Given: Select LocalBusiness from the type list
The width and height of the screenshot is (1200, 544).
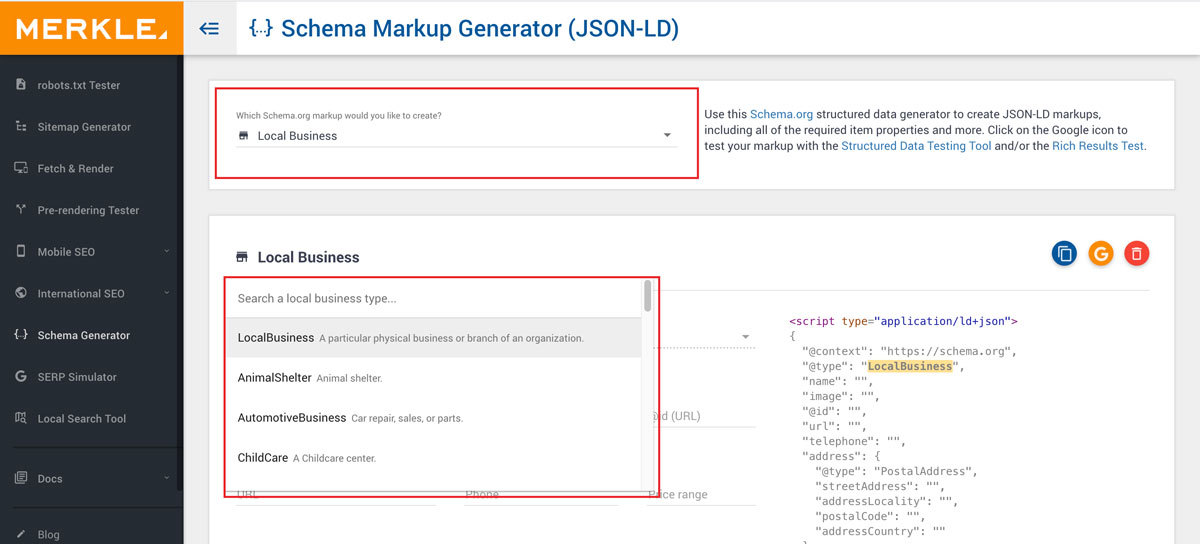Looking at the screenshot, I should pyautogui.click(x=433, y=338).
